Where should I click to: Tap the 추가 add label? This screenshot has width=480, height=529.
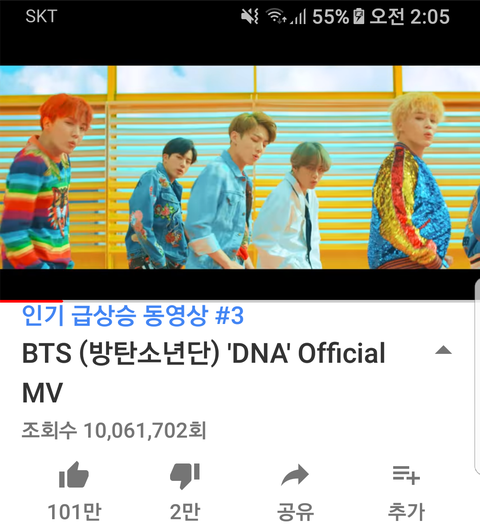pyautogui.click(x=406, y=512)
